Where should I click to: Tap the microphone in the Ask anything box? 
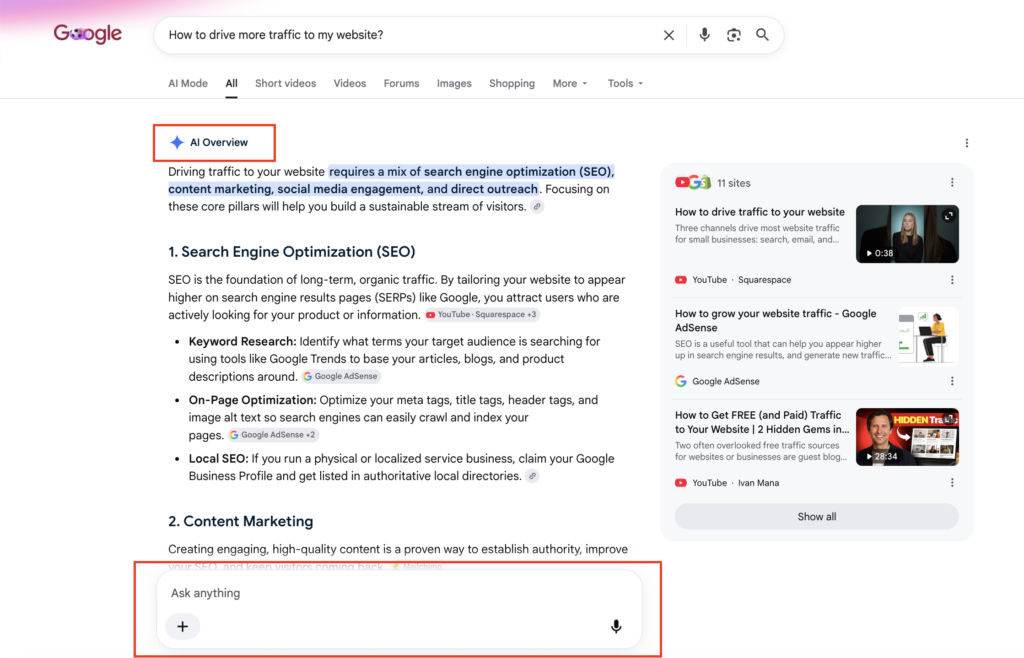[x=616, y=627]
